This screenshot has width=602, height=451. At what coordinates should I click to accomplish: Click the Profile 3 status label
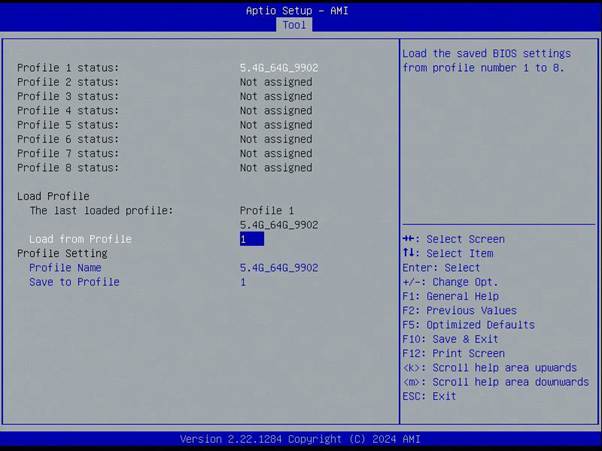coord(68,96)
